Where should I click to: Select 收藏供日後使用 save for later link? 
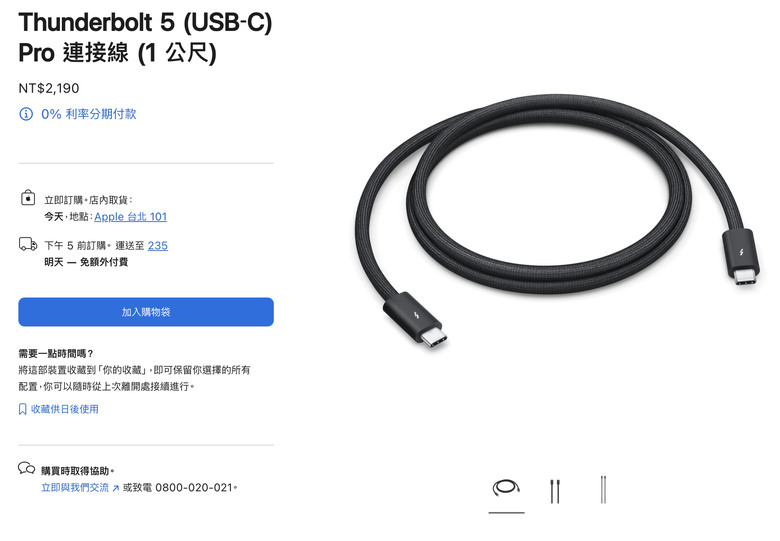[65, 409]
